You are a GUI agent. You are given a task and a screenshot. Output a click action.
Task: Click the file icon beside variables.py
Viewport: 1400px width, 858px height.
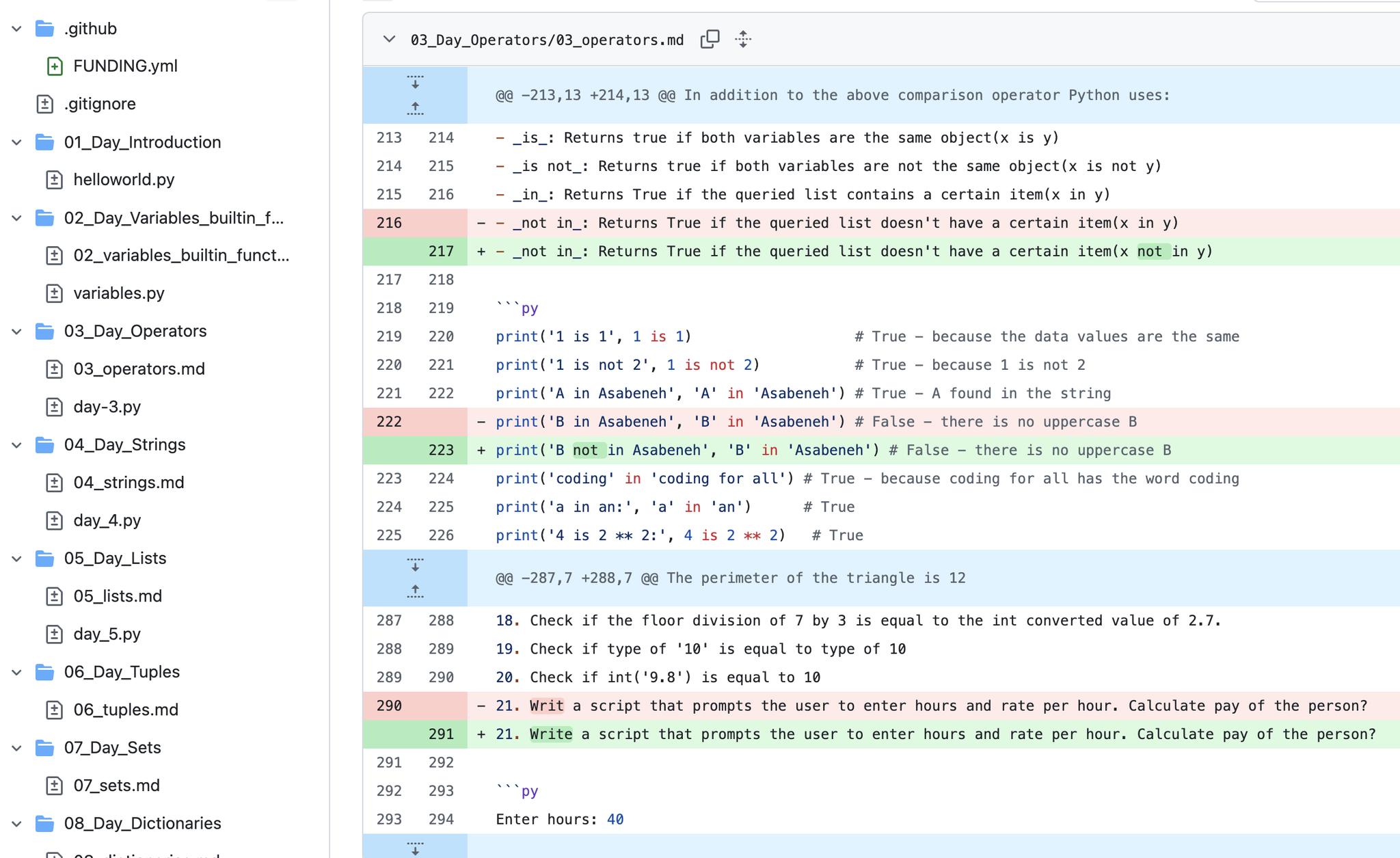pyautogui.click(x=55, y=293)
